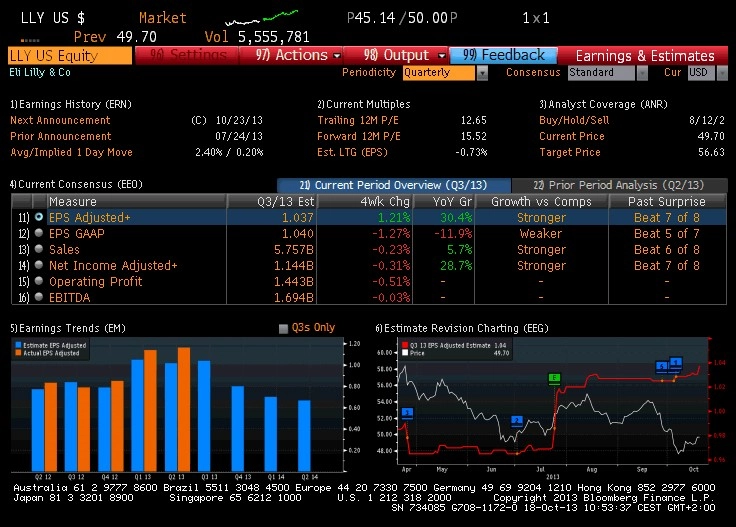Click the Standard consensus field
Image resolution: width=736 pixels, height=527 pixels.
tap(601, 73)
